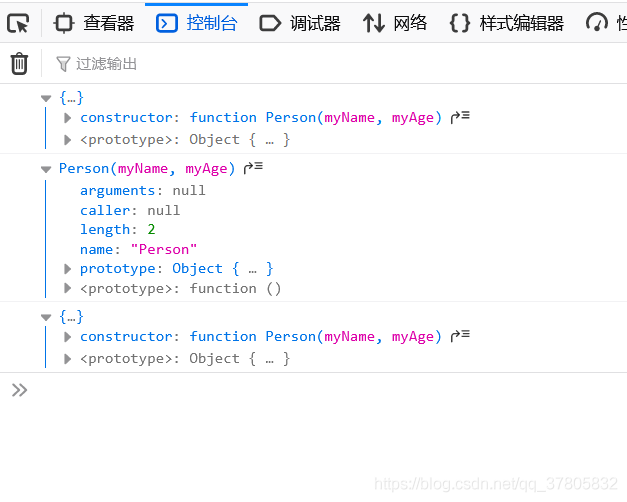627x502 pixels.
Task: Select the 'length: 2' property
Action: [118, 229]
